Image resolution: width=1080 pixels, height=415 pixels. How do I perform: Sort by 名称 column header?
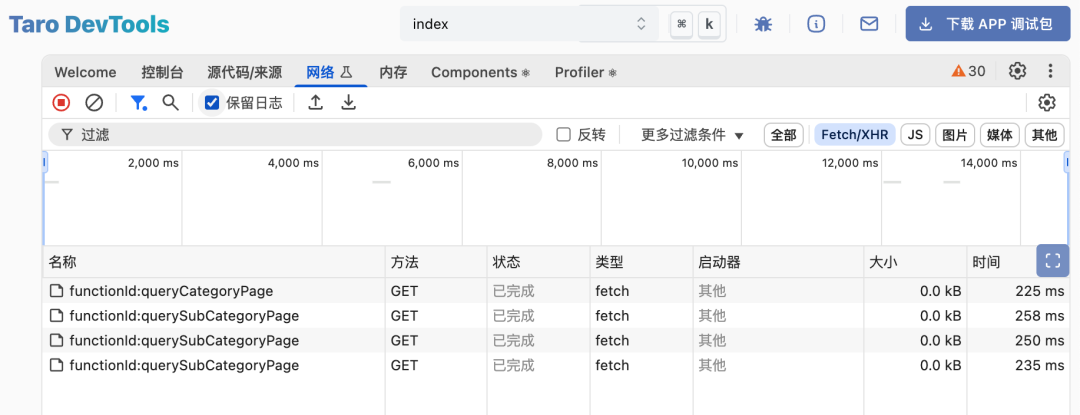tap(214, 262)
